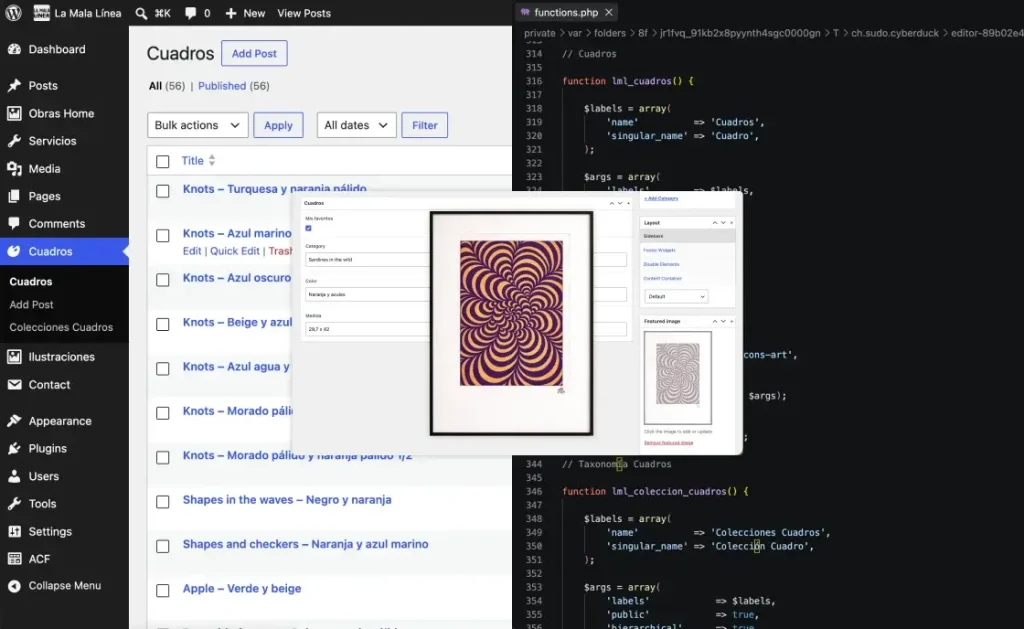Viewport: 1024px width, 629px height.
Task: Open Colecciones Cuadros in the sidebar submenu
Action: point(61,327)
